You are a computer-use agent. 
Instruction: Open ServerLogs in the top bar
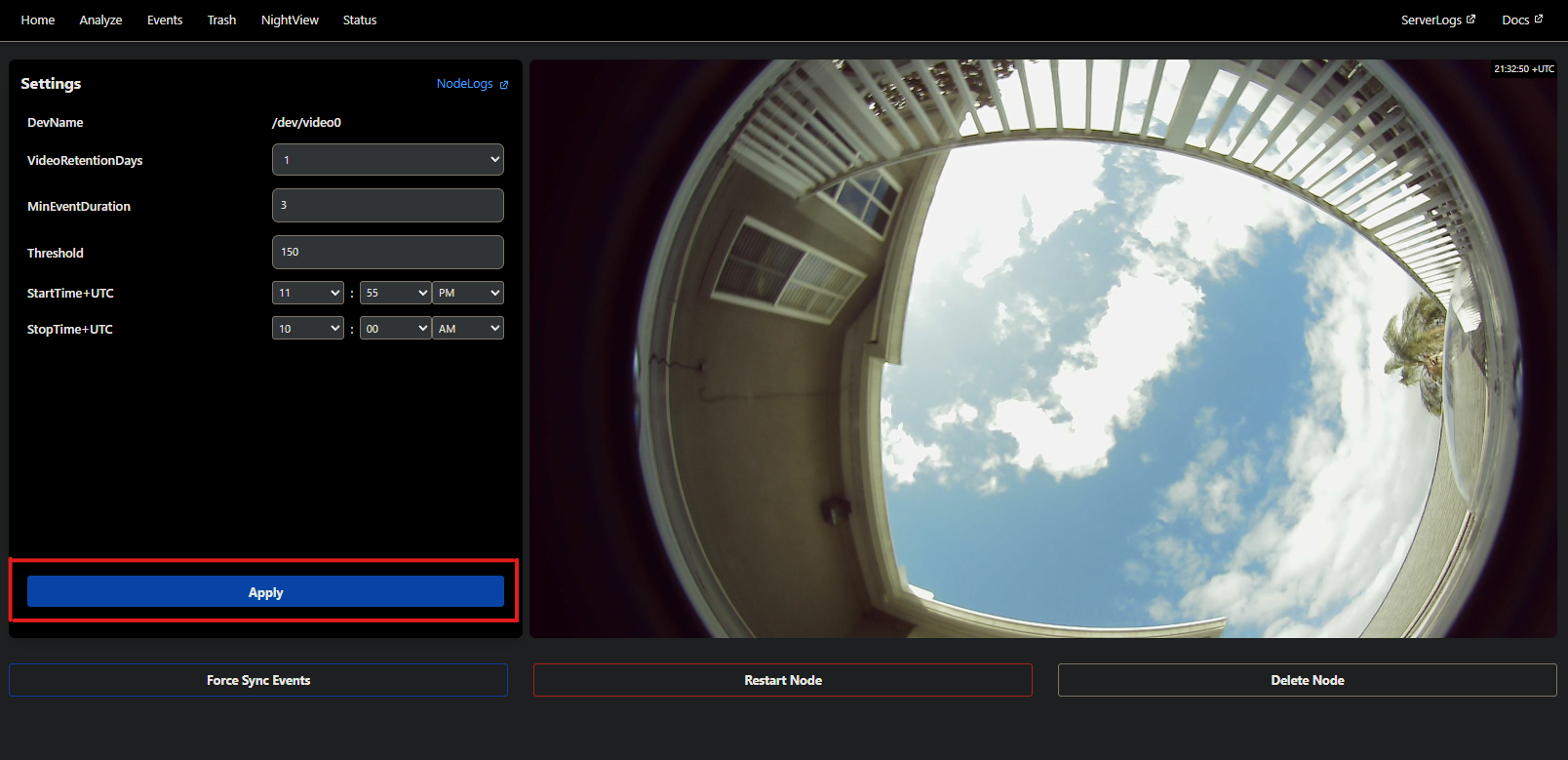1437,20
